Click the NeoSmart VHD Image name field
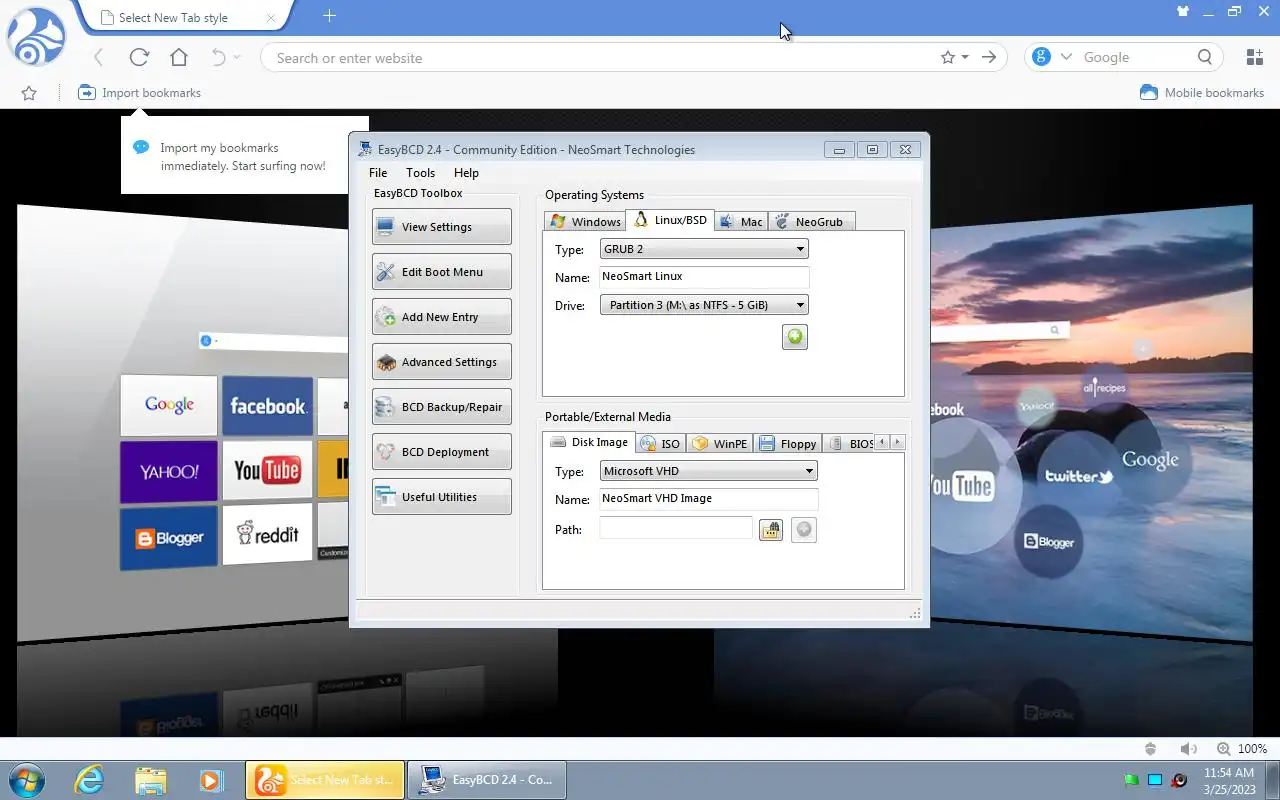The height and width of the screenshot is (800, 1280). 709,498
